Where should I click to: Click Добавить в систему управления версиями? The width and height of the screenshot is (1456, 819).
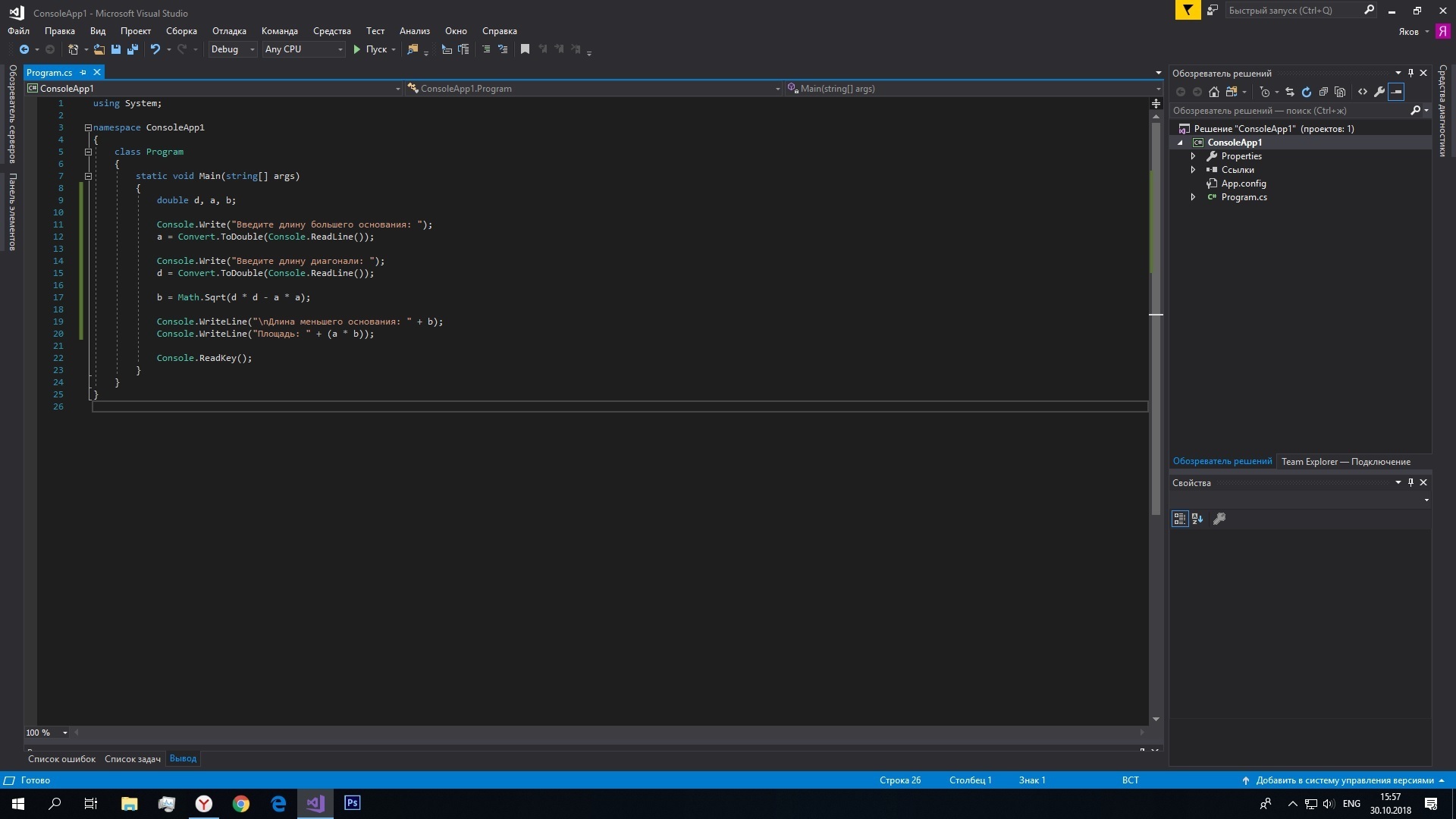[1344, 780]
